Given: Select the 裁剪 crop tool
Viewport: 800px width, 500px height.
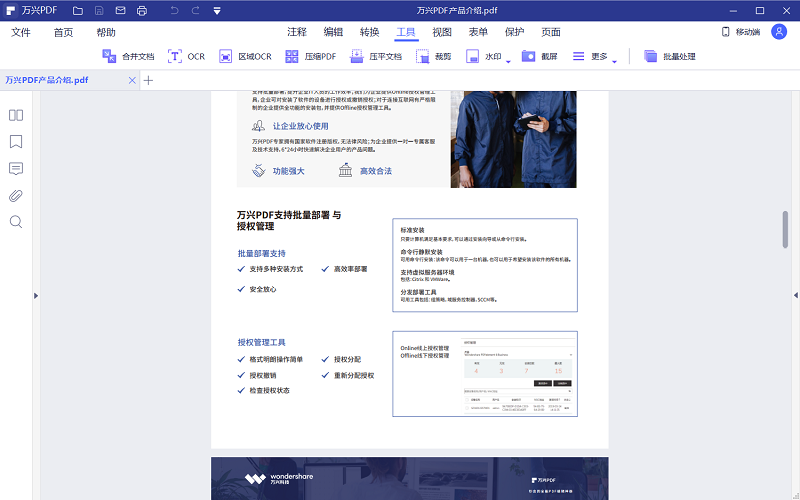Looking at the screenshot, I should click(x=434, y=56).
